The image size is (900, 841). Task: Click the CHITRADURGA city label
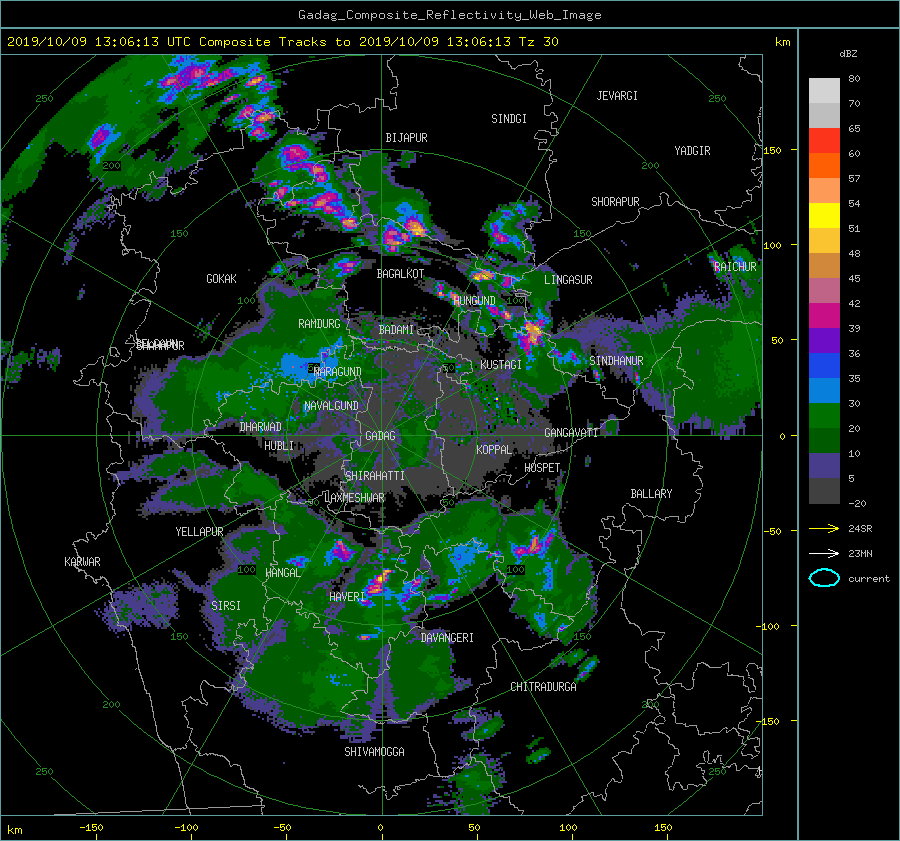(x=544, y=687)
